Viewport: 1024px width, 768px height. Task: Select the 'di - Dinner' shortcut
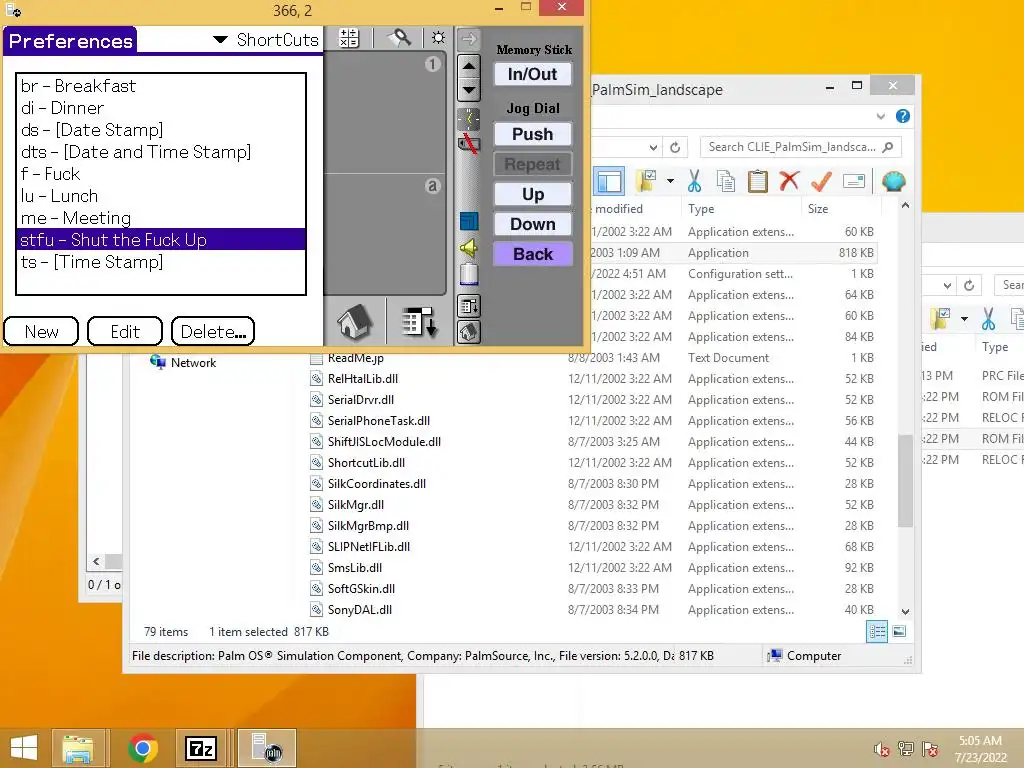click(161, 108)
